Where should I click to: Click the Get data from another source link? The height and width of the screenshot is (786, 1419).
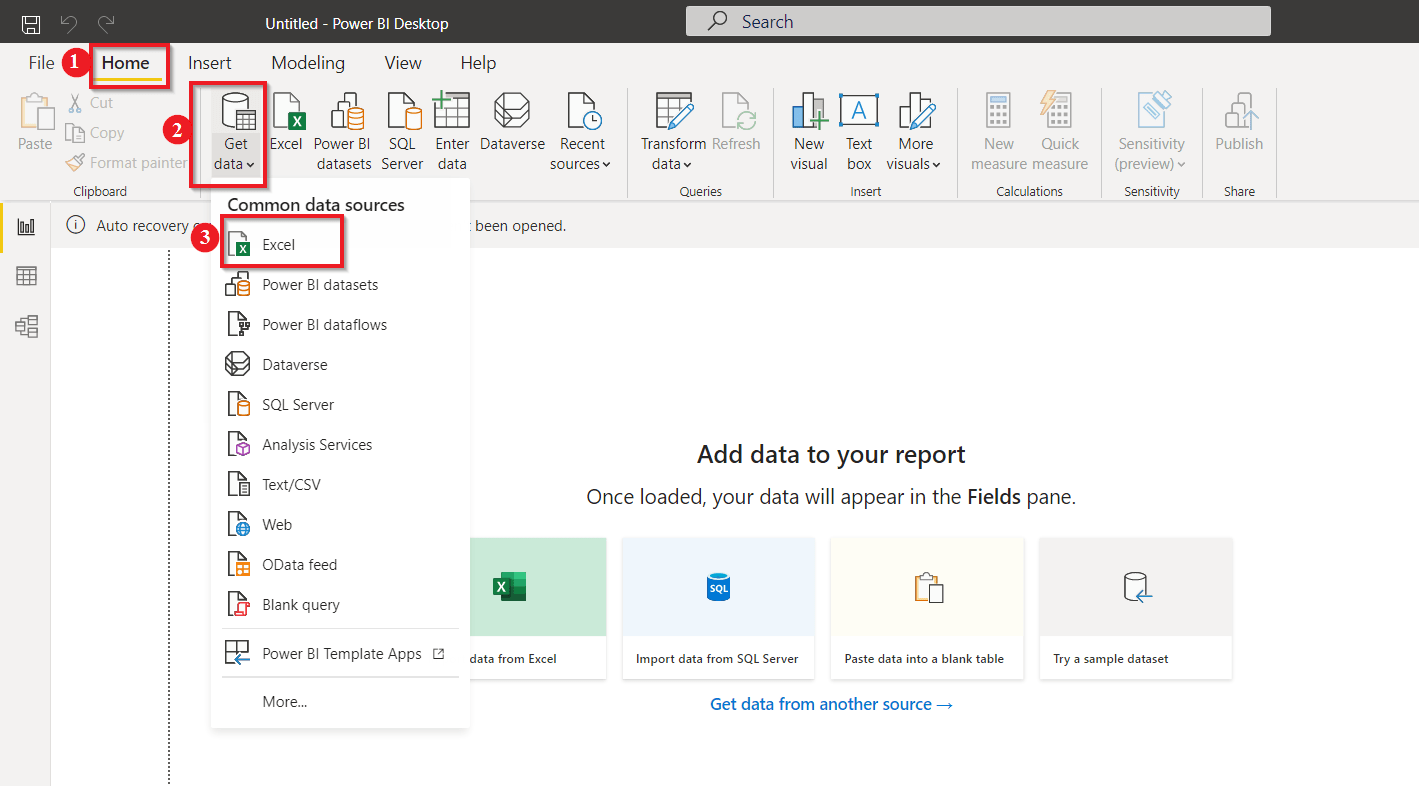[830, 704]
